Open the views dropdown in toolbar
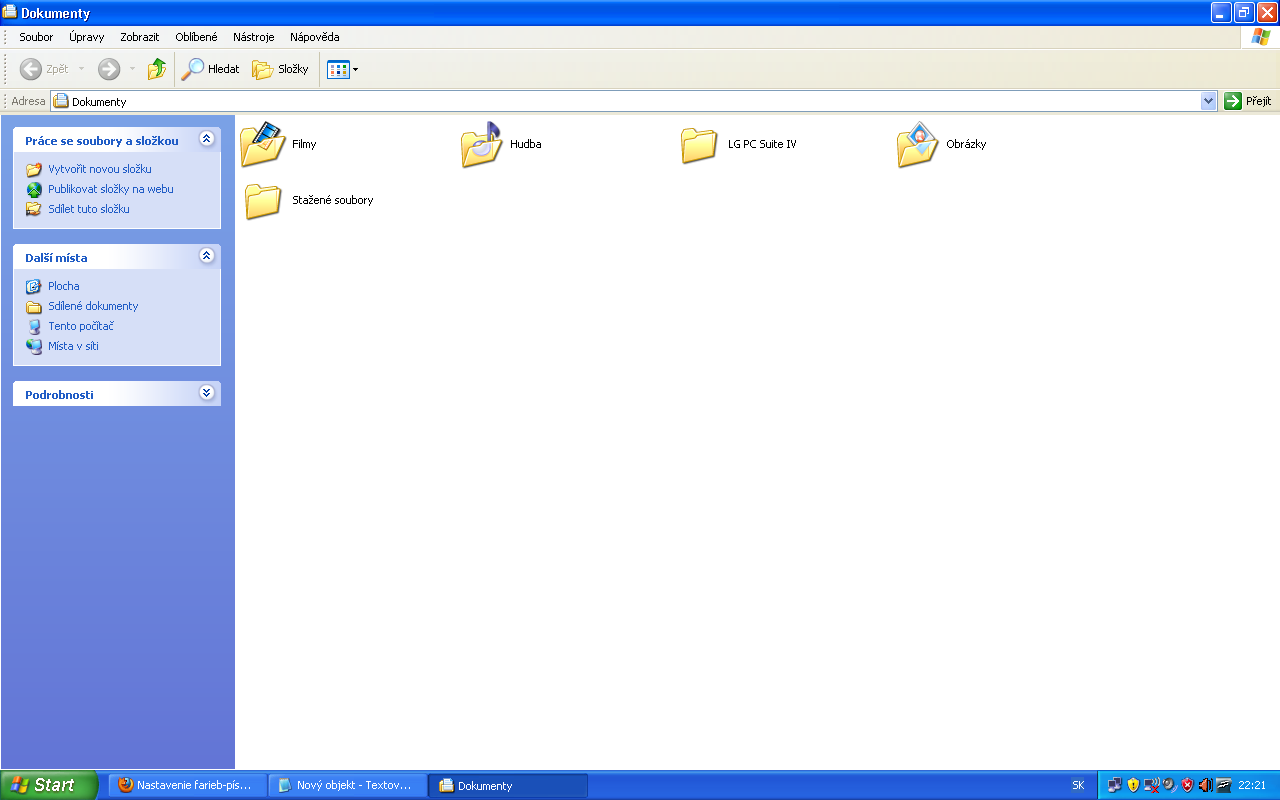The image size is (1280, 800). coord(342,69)
